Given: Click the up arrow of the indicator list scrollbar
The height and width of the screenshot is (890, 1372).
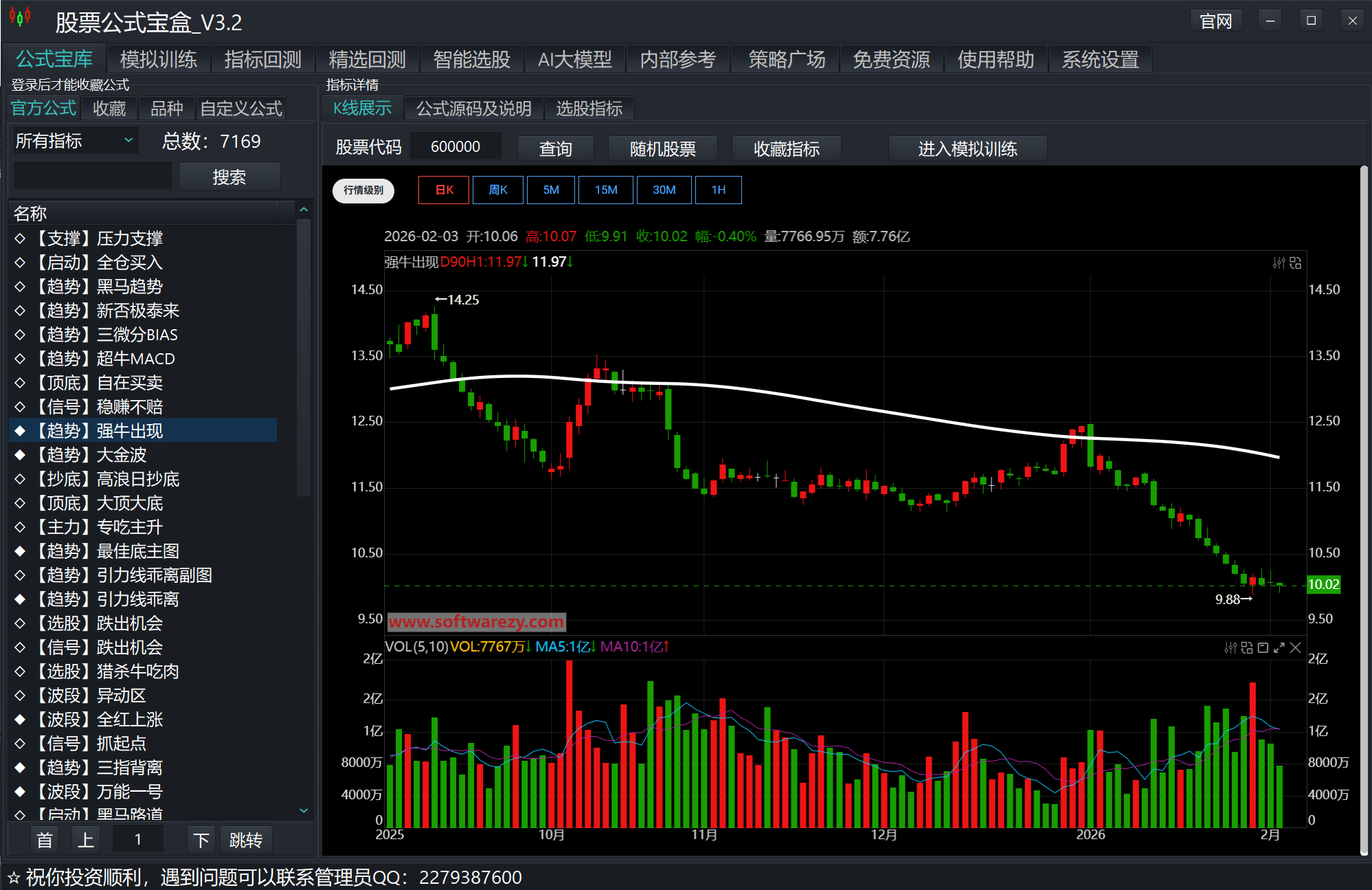Looking at the screenshot, I should [x=303, y=208].
